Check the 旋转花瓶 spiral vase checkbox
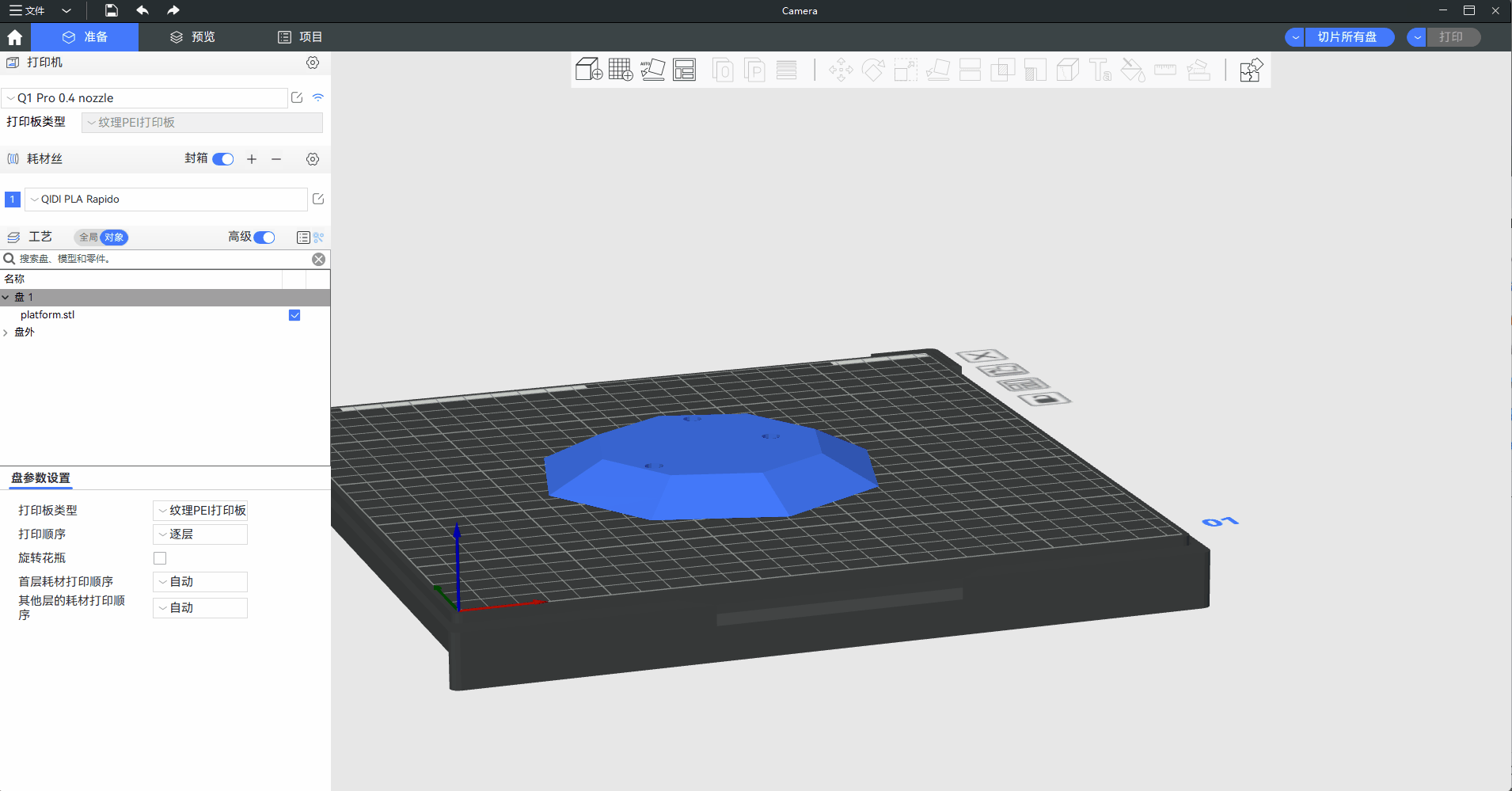Screen dimensions: 1512x791 pyautogui.click(x=160, y=558)
